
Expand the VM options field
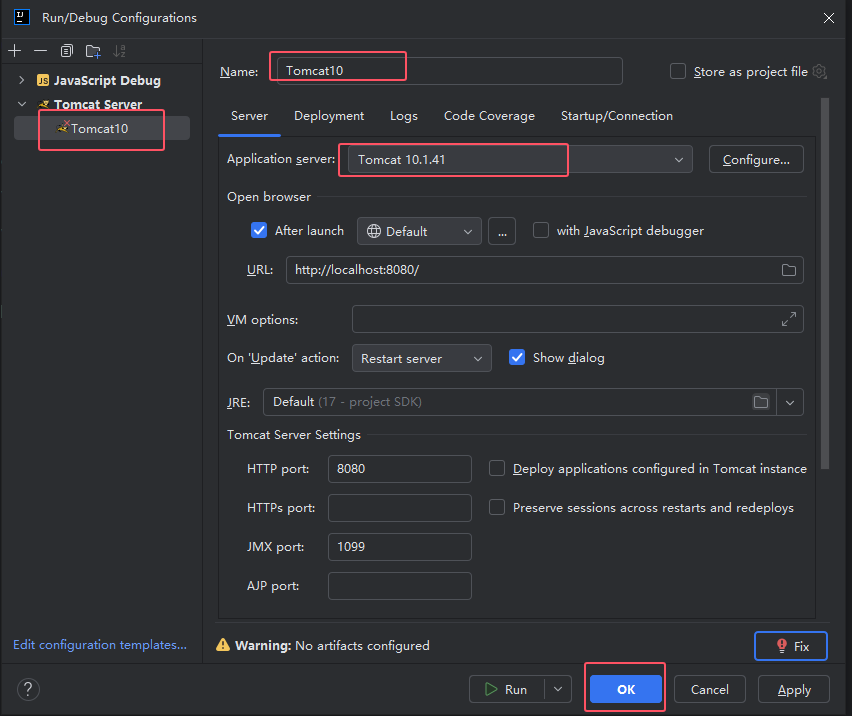click(x=788, y=319)
